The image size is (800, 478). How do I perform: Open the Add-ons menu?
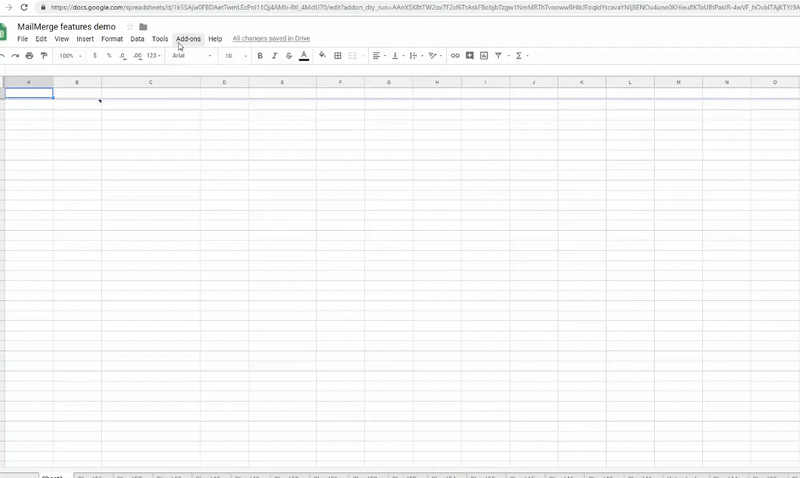pos(188,39)
